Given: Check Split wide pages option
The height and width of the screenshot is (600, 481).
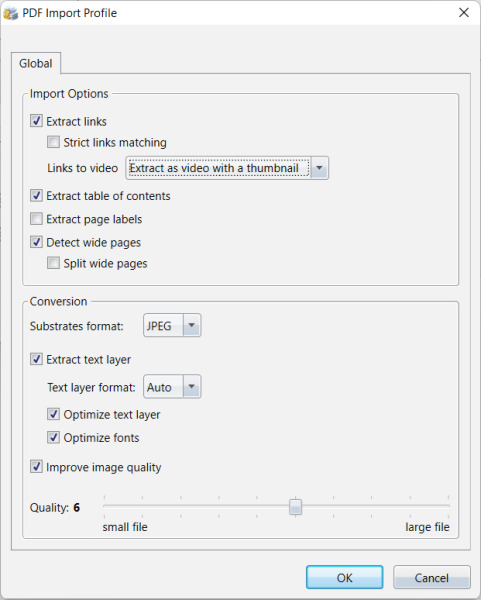Looking at the screenshot, I should 53,263.
